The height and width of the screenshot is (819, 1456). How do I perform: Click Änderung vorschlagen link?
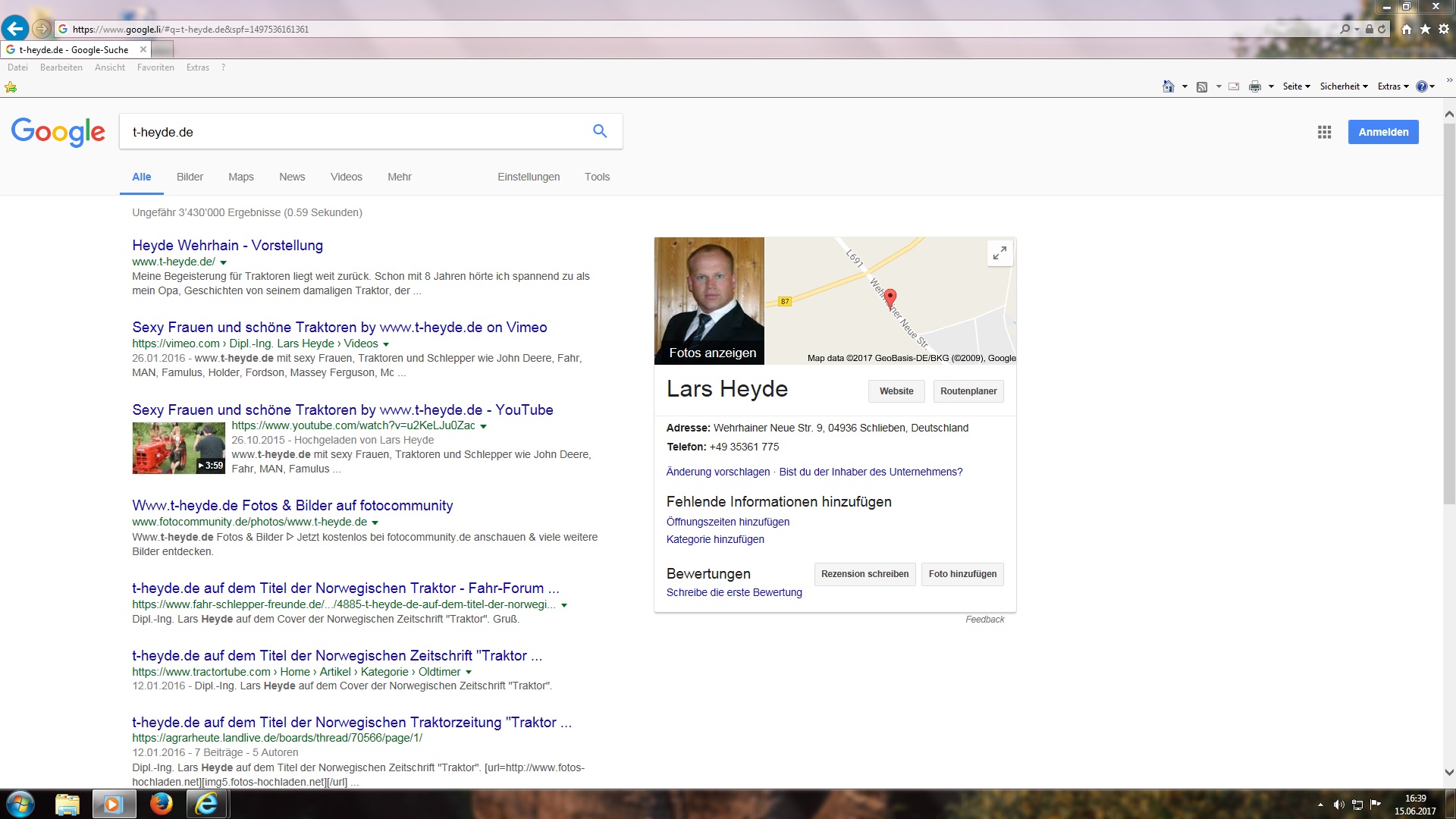coord(718,472)
